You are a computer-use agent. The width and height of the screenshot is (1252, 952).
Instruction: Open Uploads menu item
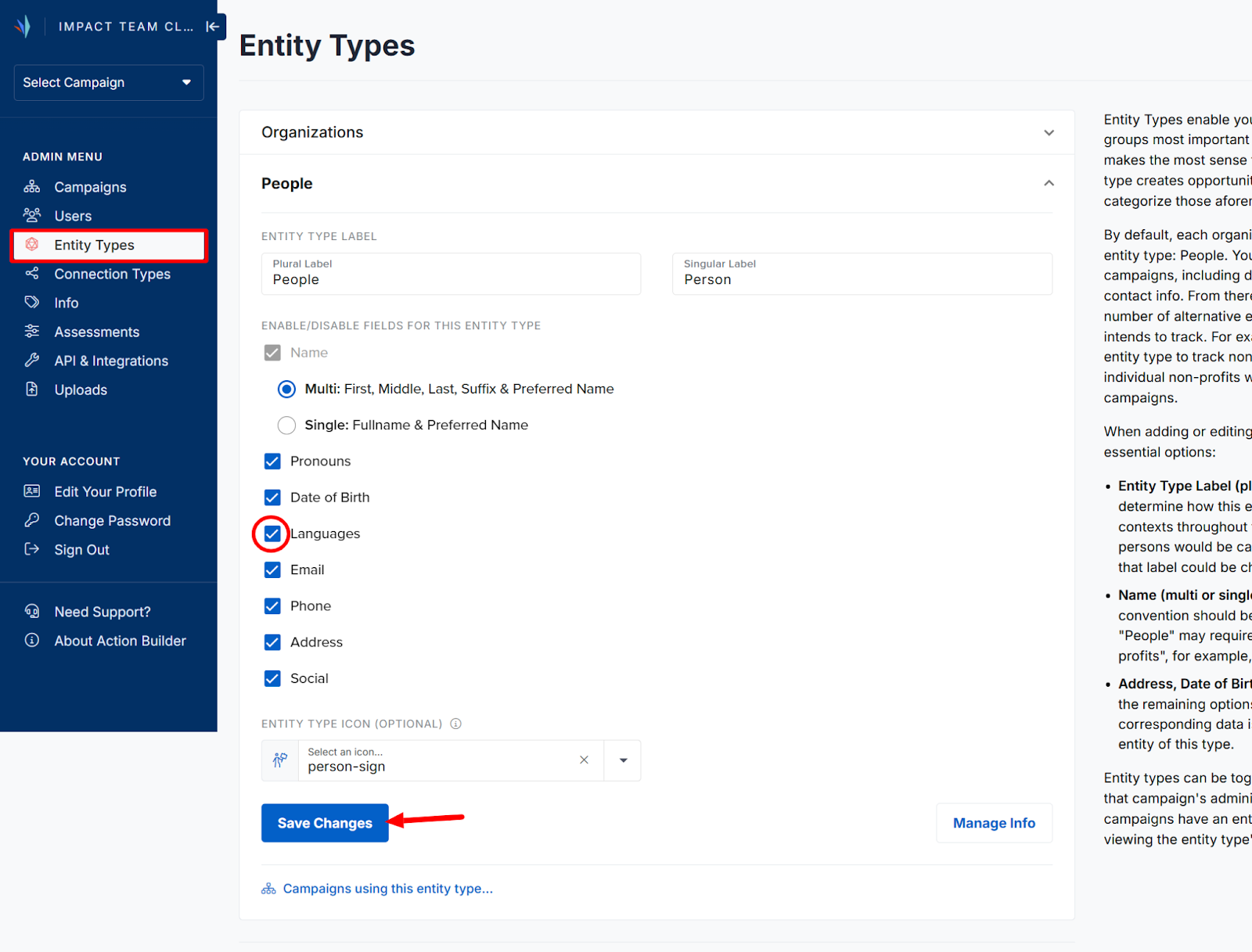[81, 390]
